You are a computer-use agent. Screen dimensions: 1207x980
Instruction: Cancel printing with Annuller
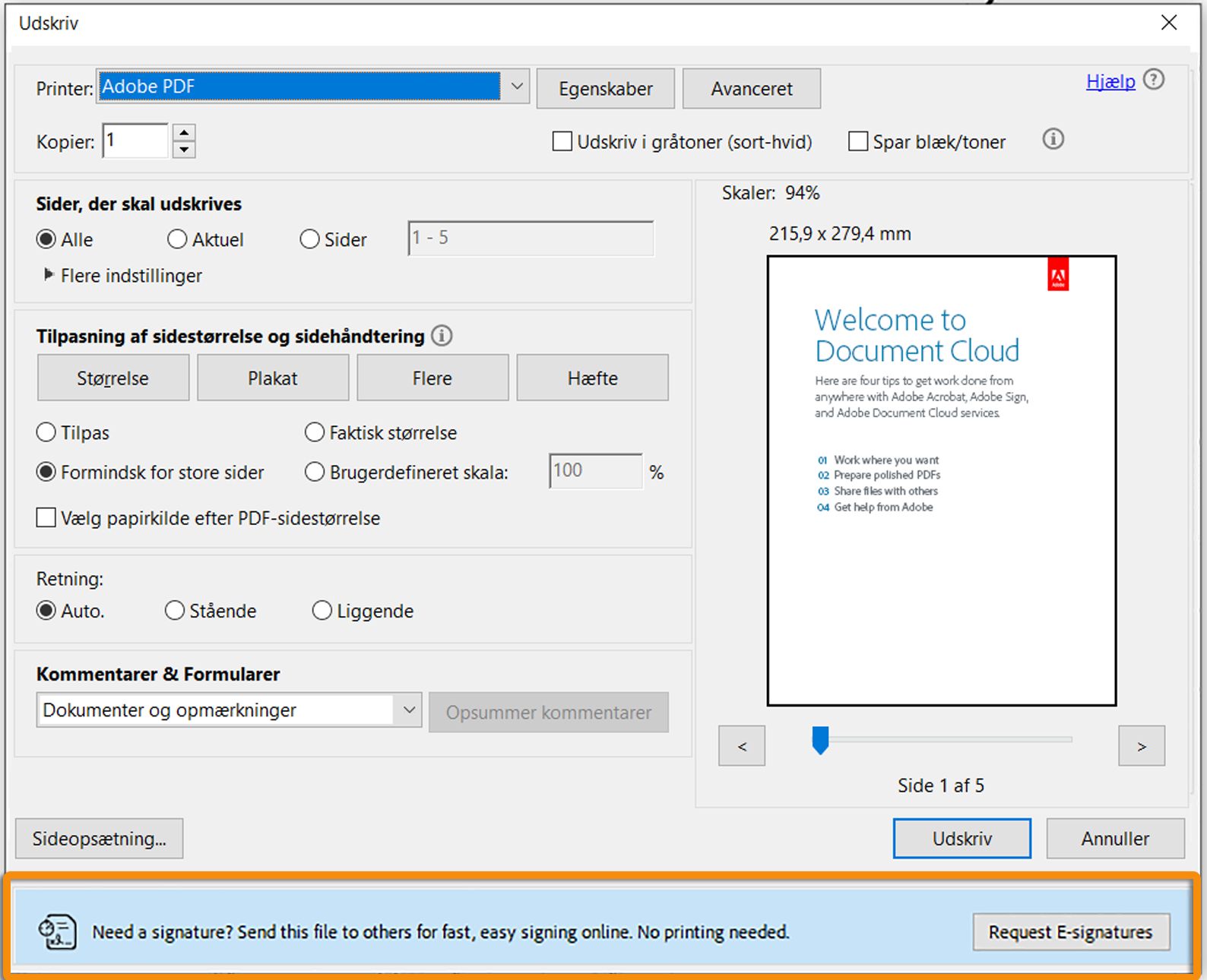coord(1115,838)
